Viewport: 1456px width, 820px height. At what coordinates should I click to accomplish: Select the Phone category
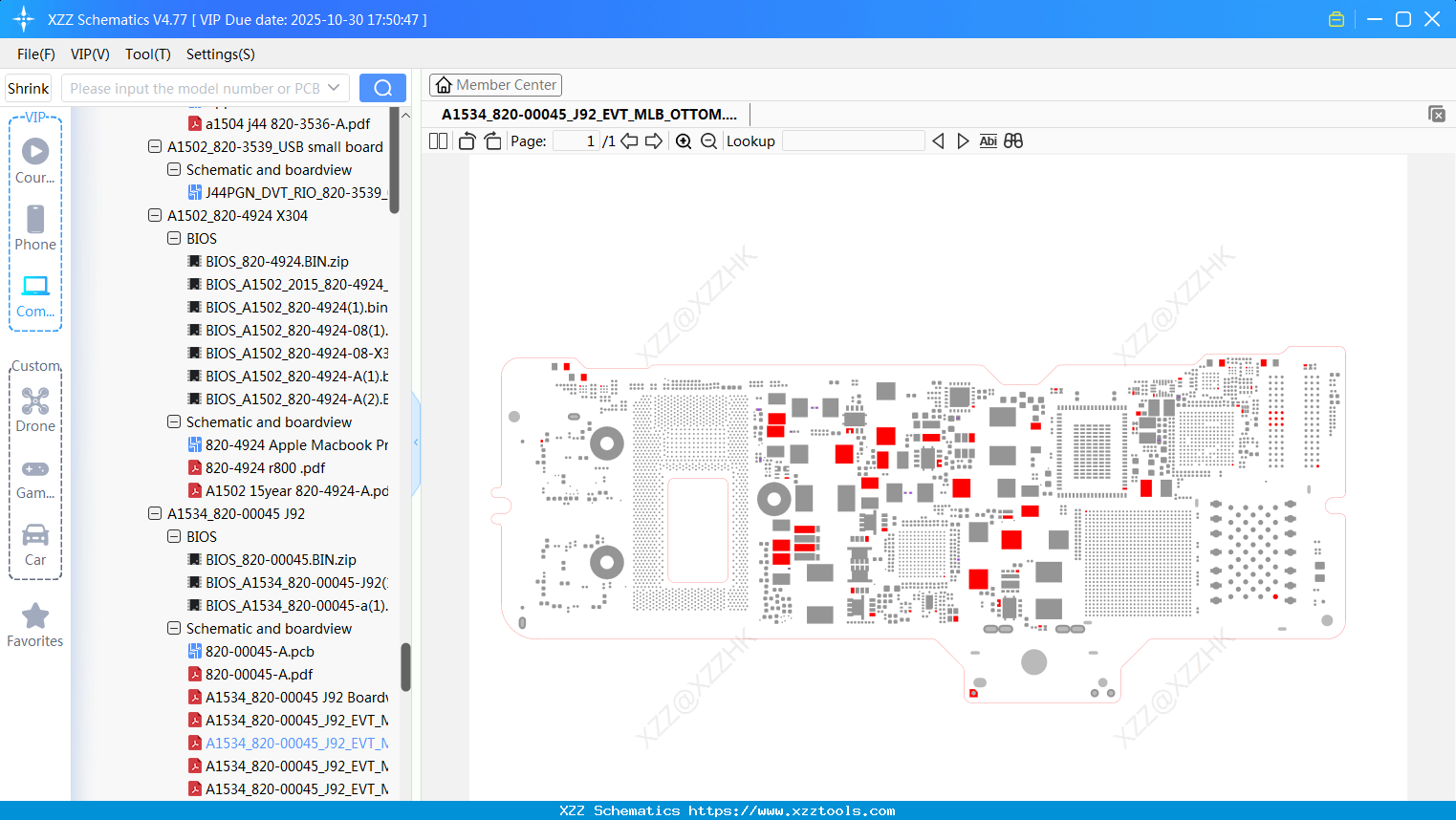[x=35, y=227]
